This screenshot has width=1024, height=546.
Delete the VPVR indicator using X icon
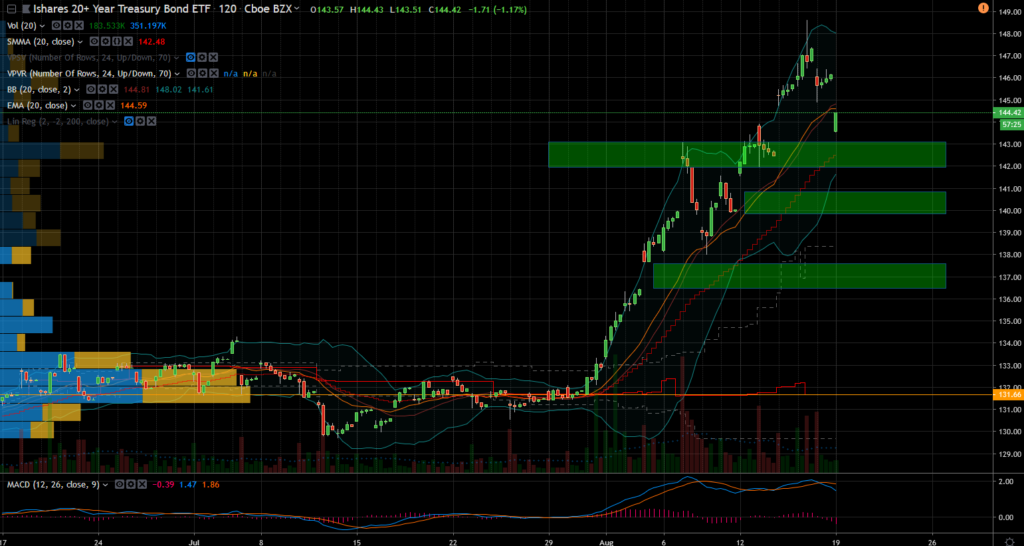click(x=214, y=73)
